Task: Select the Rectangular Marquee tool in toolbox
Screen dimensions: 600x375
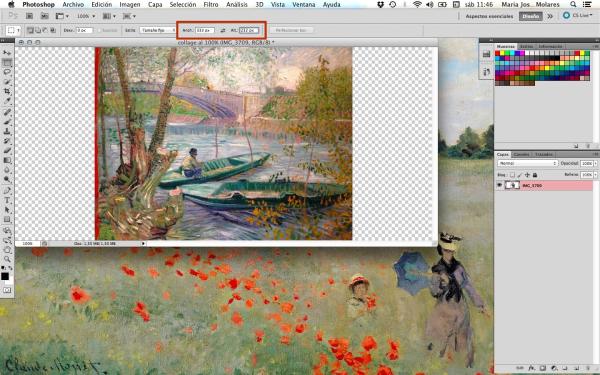Action: [7, 62]
